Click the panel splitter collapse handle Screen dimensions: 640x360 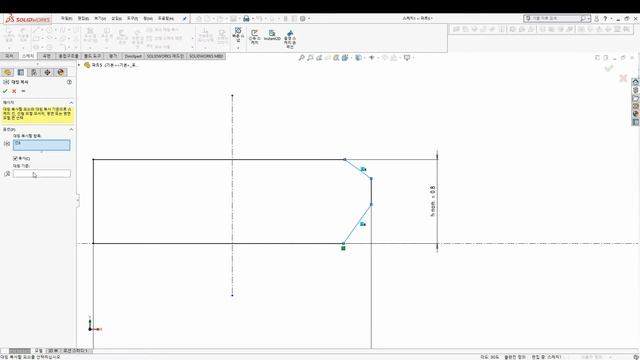coord(78,200)
